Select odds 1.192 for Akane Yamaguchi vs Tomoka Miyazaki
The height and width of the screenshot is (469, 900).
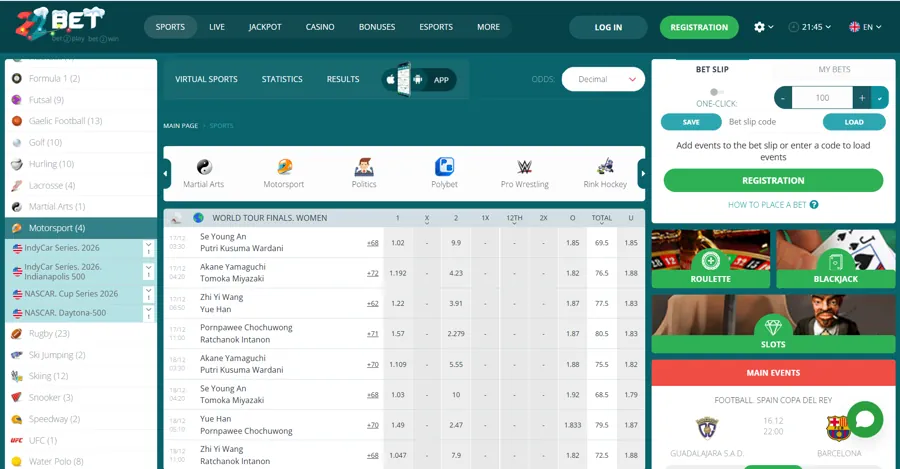[x=398, y=273]
